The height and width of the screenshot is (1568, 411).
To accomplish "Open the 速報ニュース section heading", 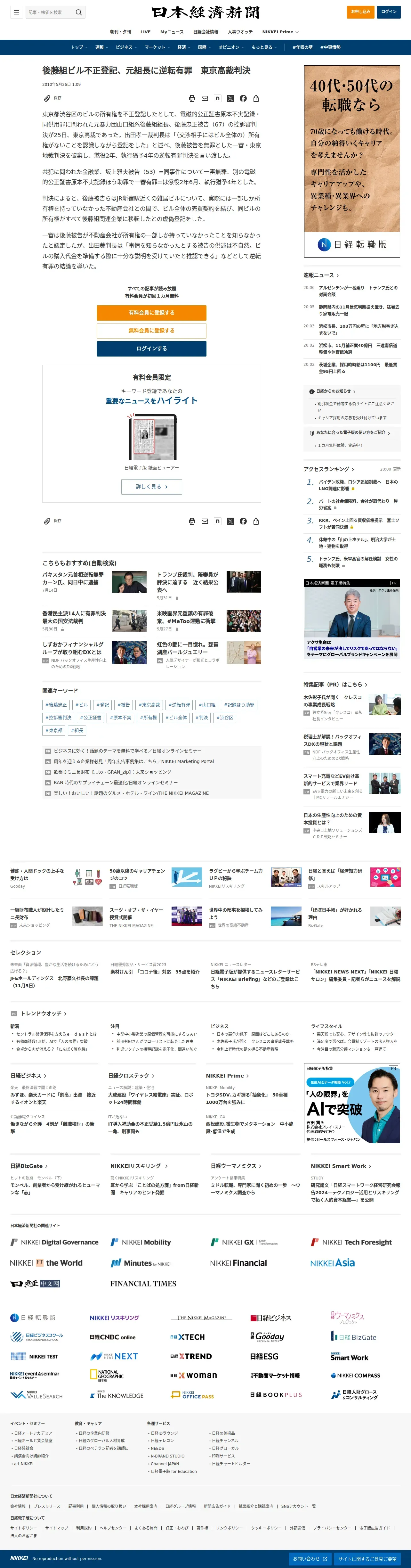I will click(x=321, y=276).
